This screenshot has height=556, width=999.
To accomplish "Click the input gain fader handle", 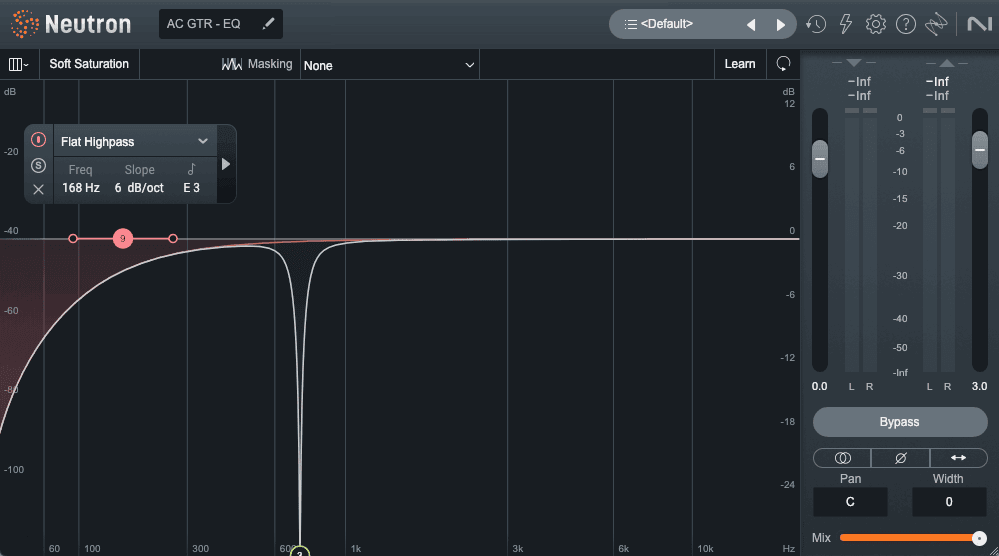I will (x=820, y=159).
